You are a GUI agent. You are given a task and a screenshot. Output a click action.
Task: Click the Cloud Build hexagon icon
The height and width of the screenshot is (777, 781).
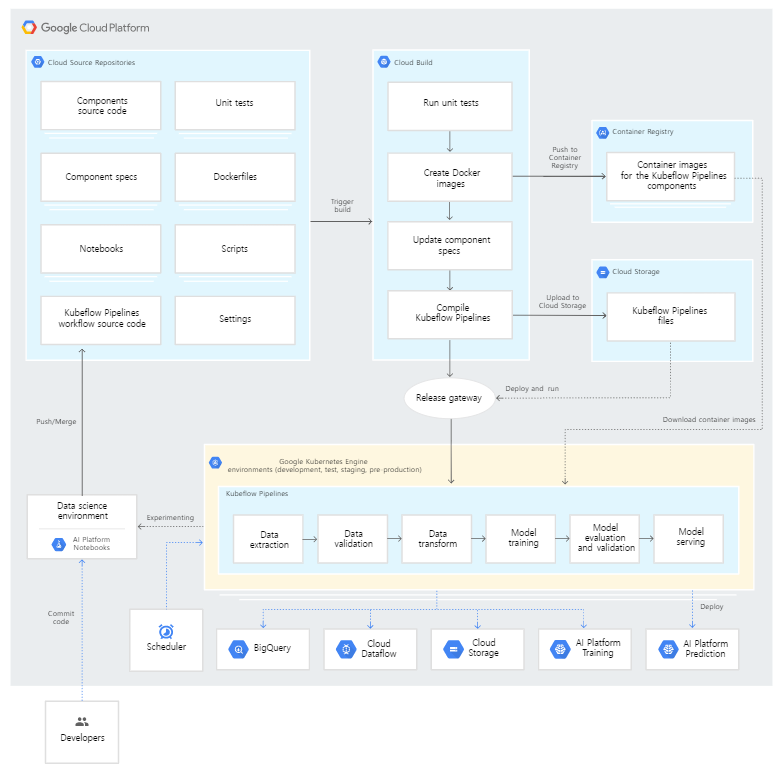(384, 62)
